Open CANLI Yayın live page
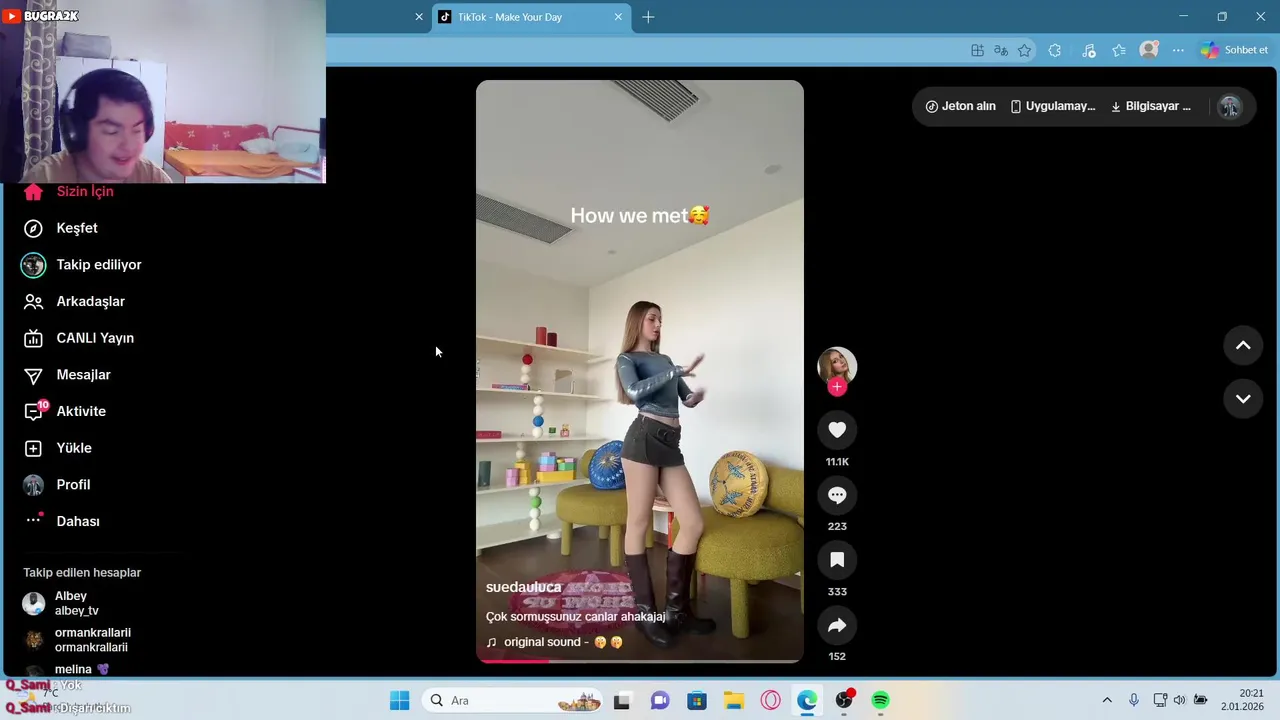The width and height of the screenshot is (1280, 720). [x=78, y=338]
